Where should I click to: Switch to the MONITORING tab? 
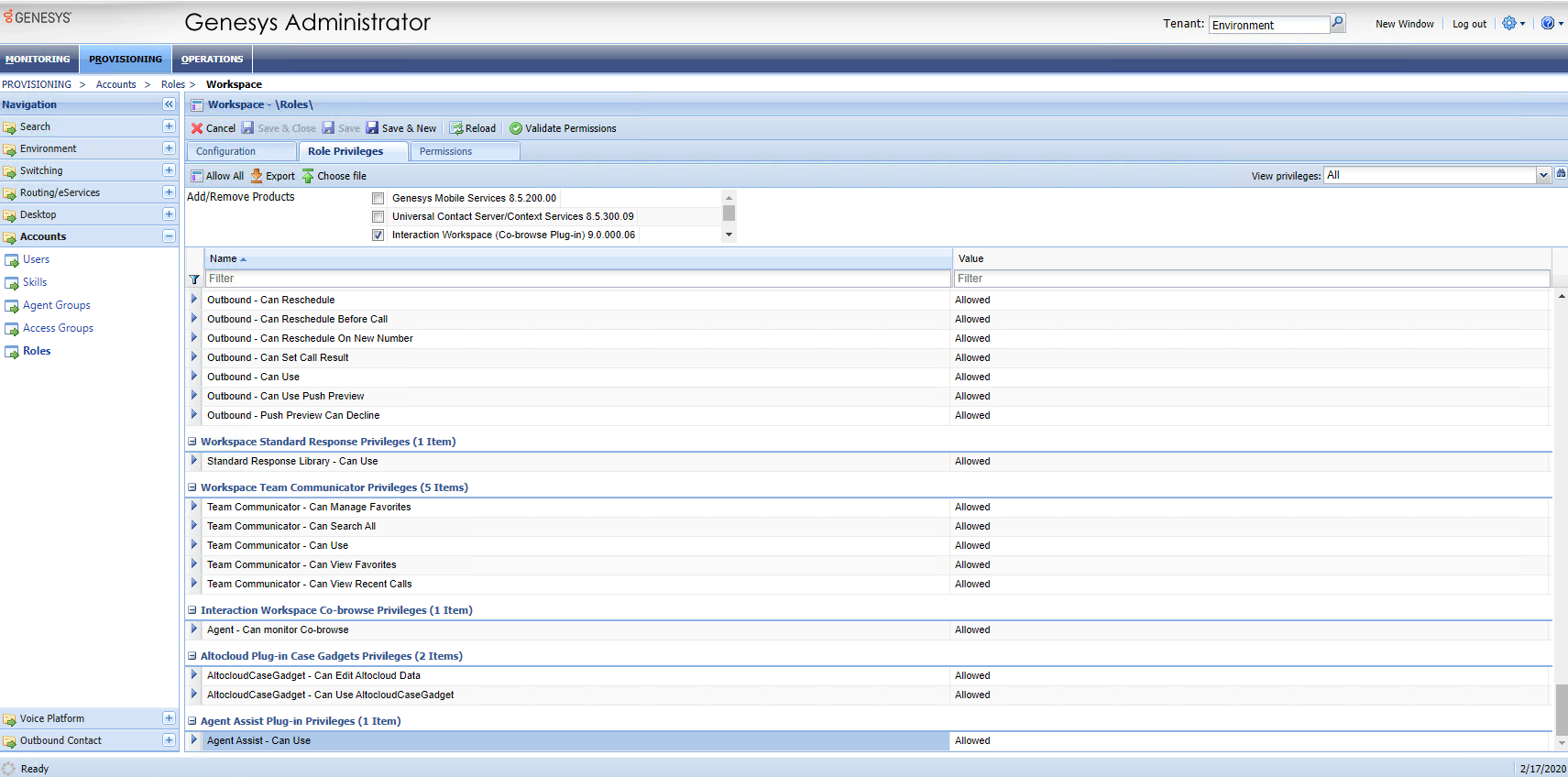[38, 59]
